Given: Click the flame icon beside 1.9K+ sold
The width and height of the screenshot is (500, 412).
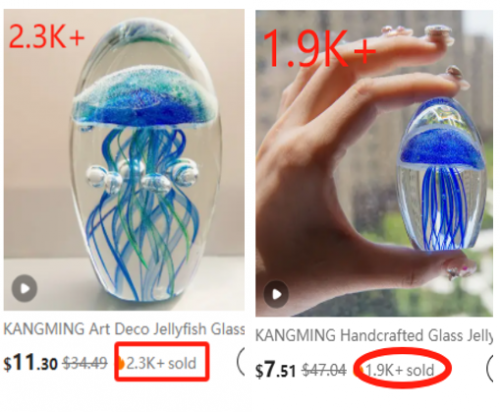Looking at the screenshot, I should click(x=359, y=370).
